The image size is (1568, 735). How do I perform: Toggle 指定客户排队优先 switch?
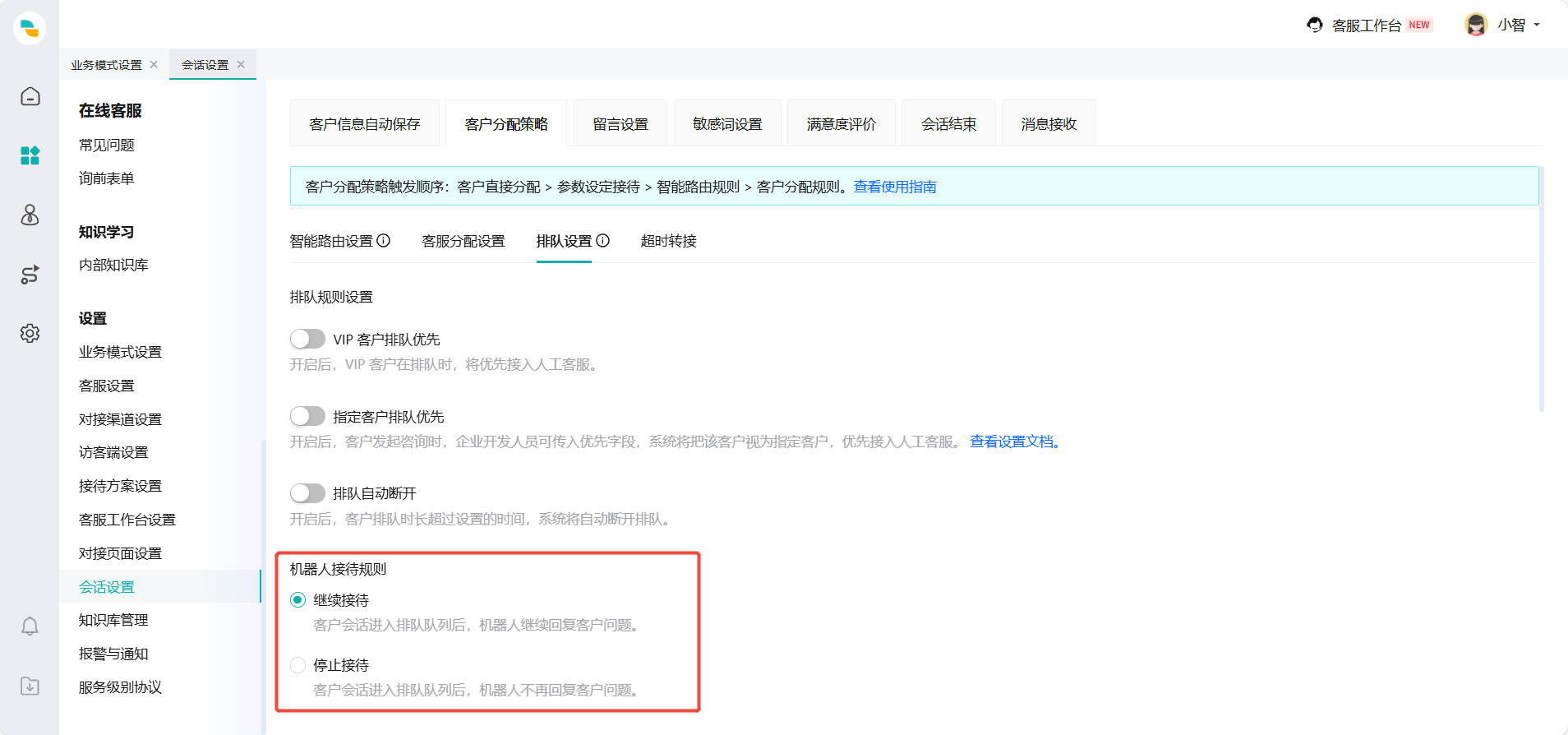307,416
